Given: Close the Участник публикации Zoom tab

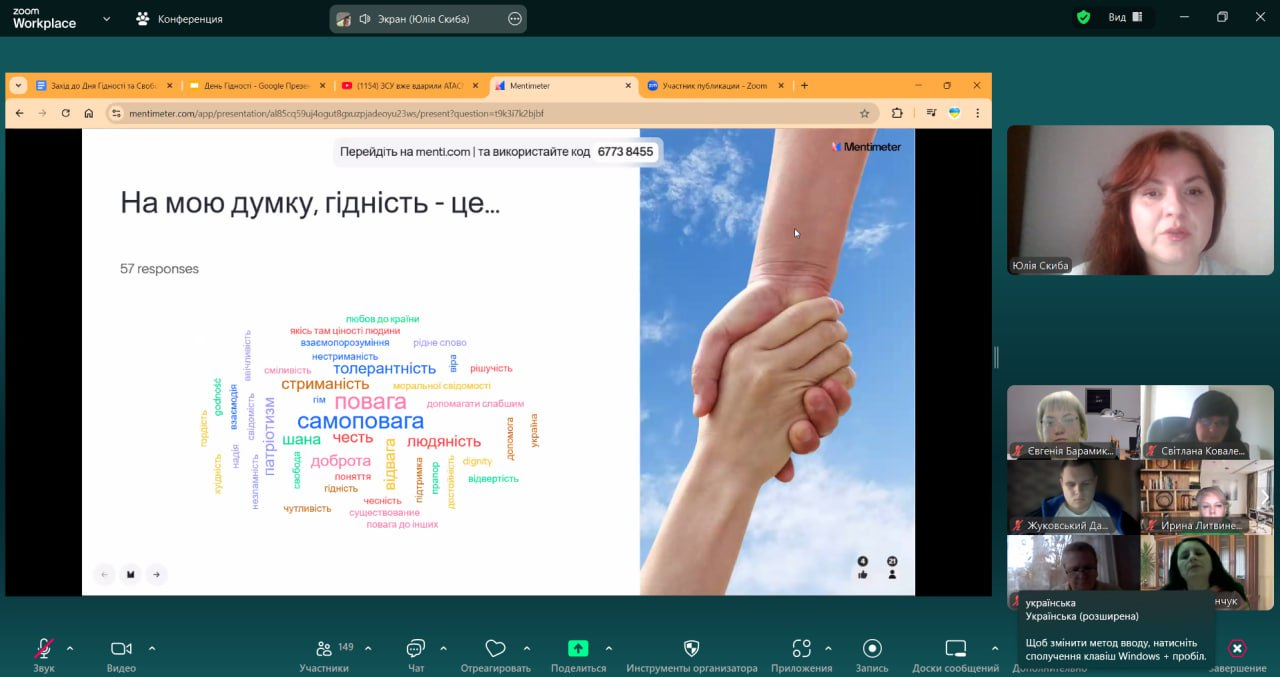Looking at the screenshot, I should (x=779, y=86).
